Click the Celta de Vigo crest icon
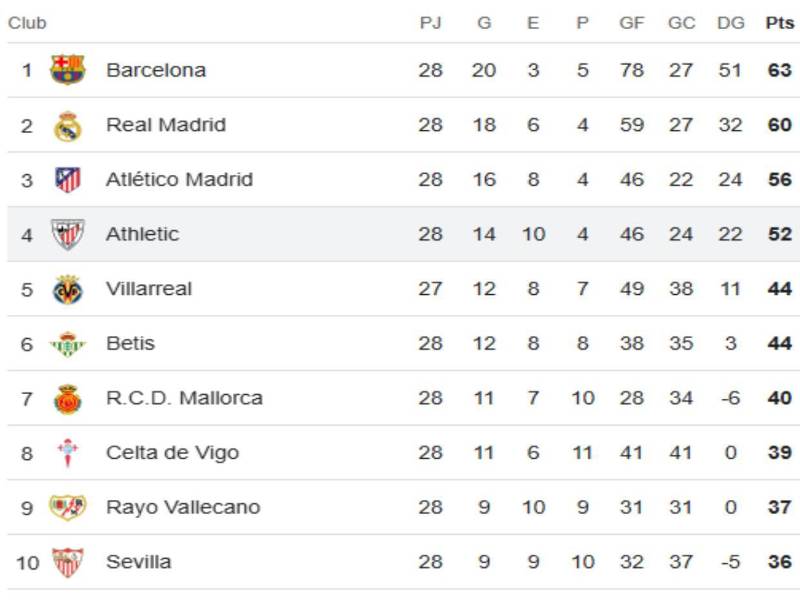800x600 pixels. [x=68, y=453]
